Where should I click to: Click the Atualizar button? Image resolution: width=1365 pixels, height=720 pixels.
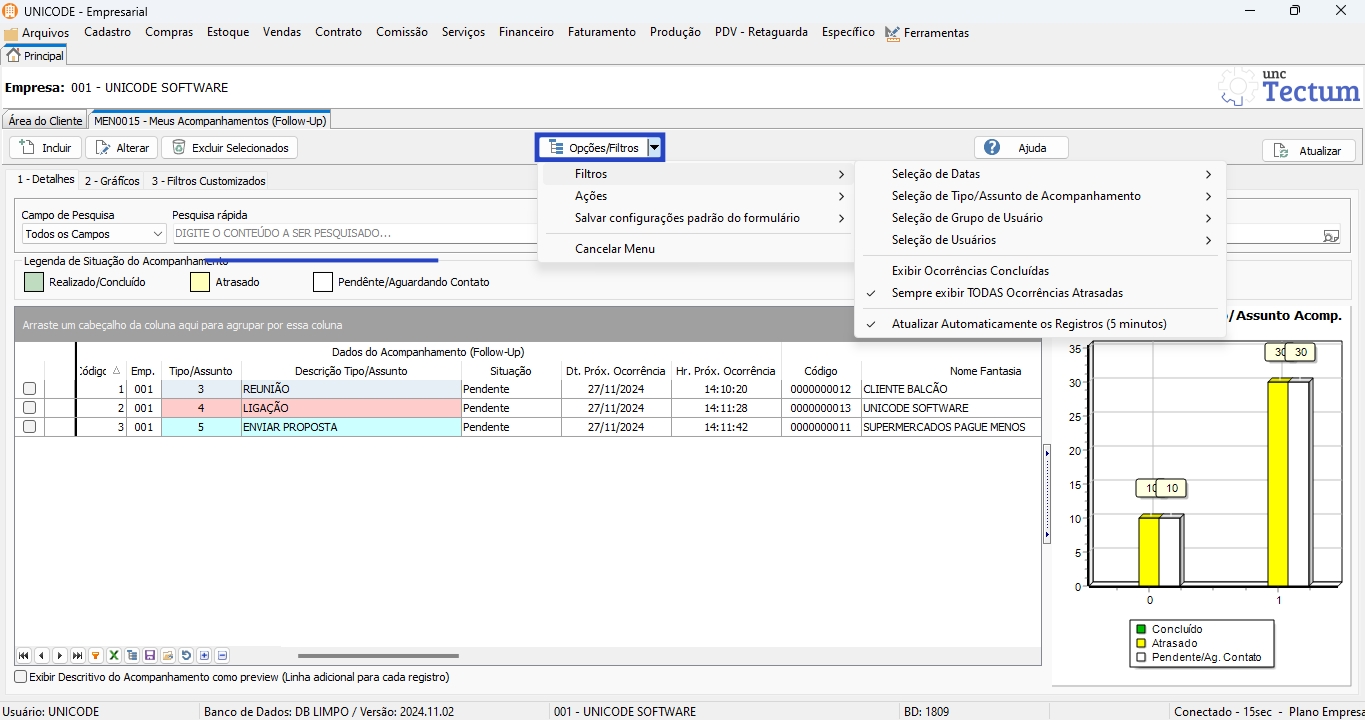click(1308, 151)
